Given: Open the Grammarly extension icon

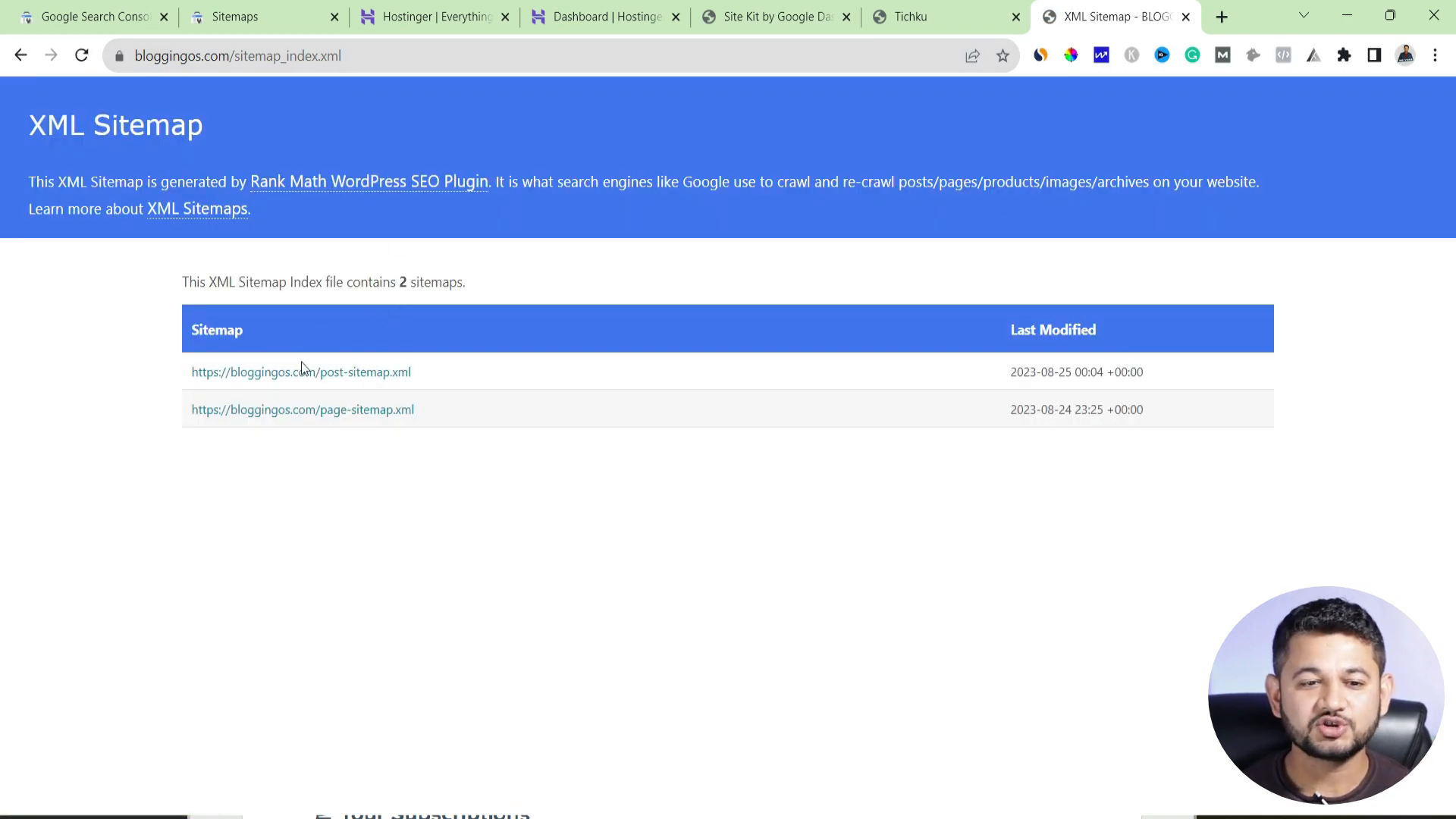Looking at the screenshot, I should (x=1192, y=55).
